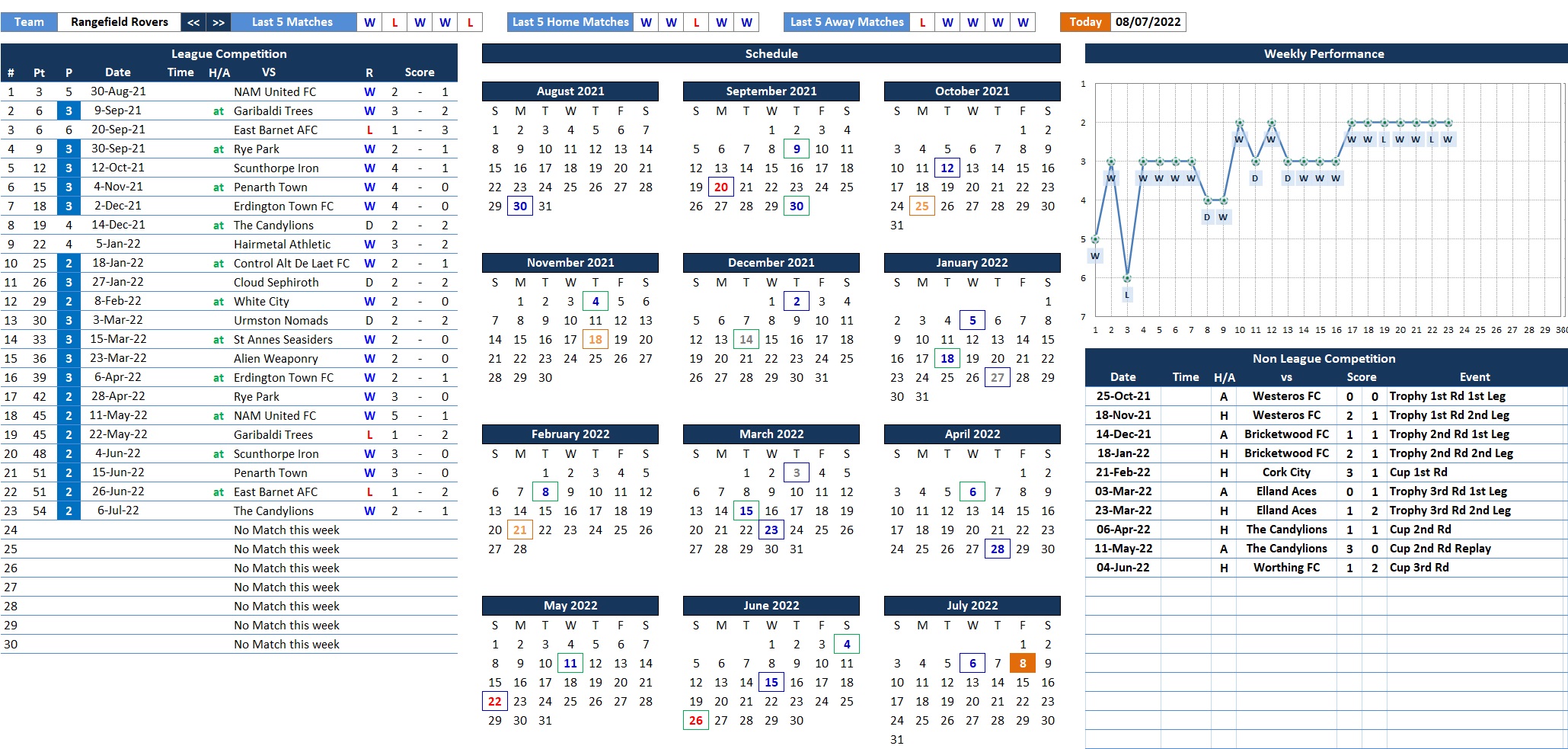Select the red-boxed 22 in May 2022 calendar

pyautogui.click(x=495, y=701)
